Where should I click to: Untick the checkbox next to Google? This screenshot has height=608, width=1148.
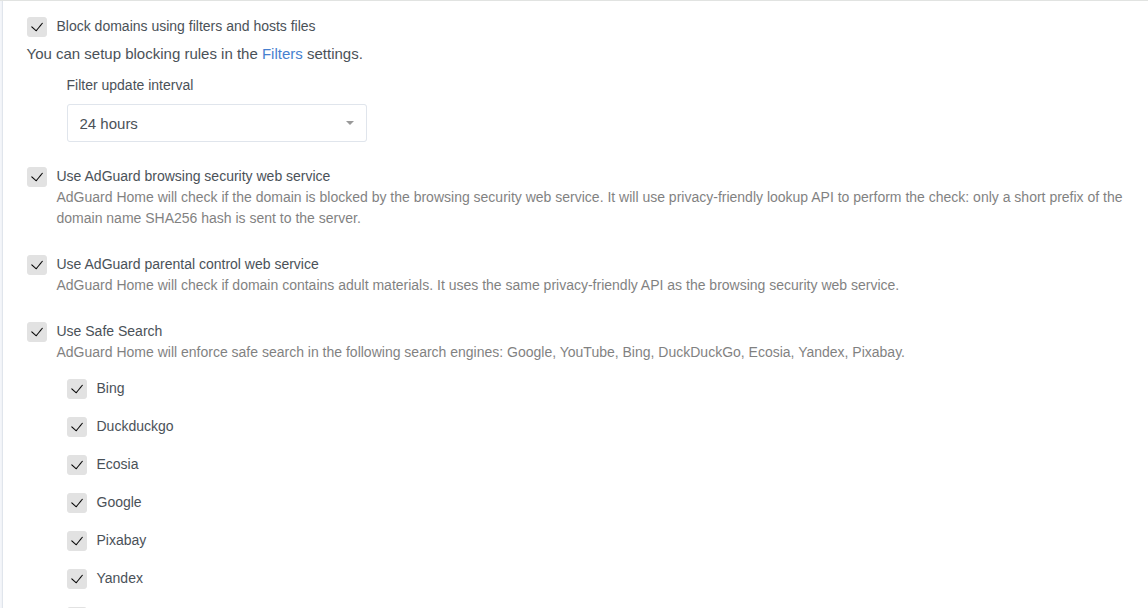coord(77,503)
